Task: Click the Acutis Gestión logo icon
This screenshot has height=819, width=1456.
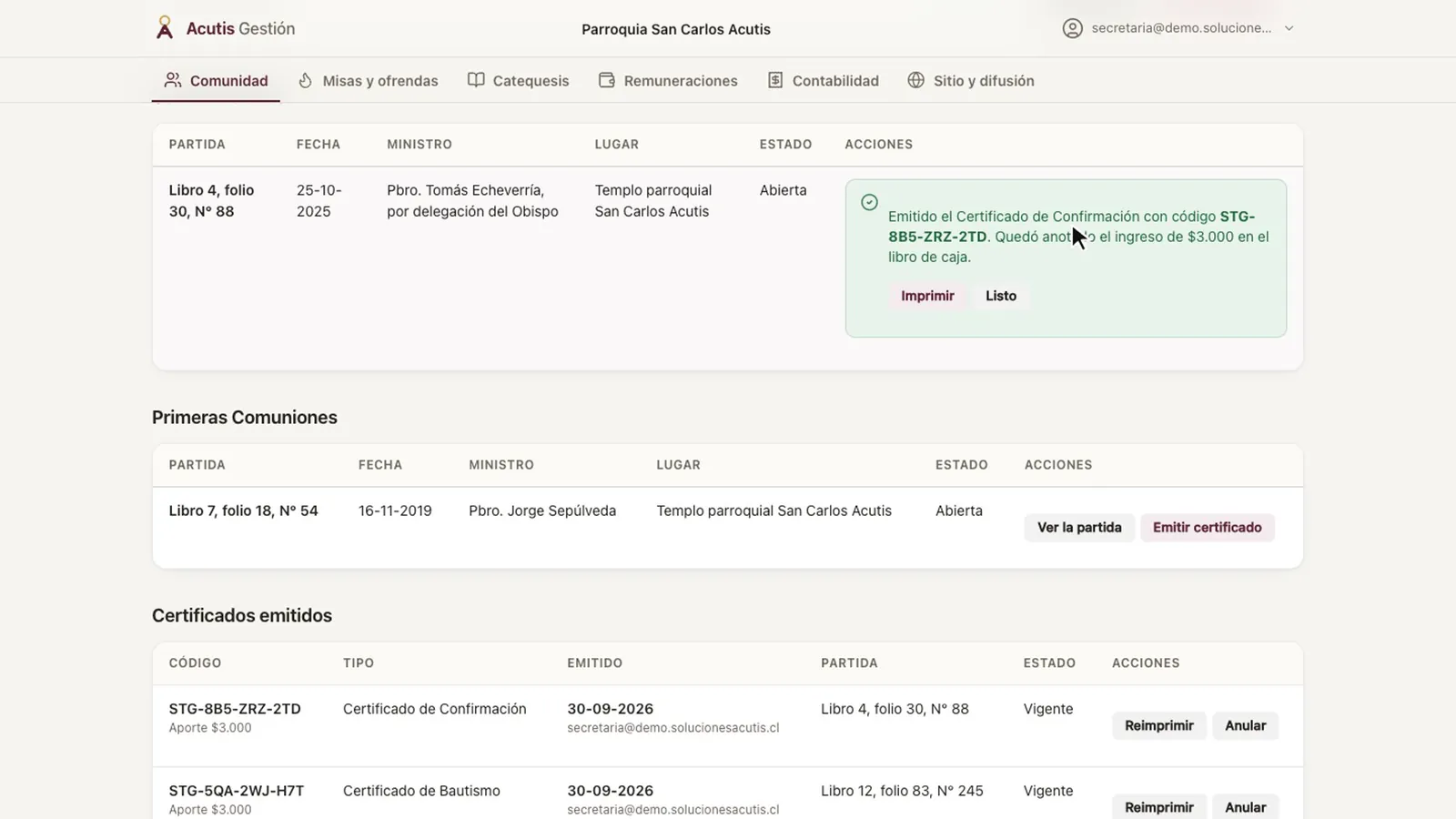Action: pos(164,28)
